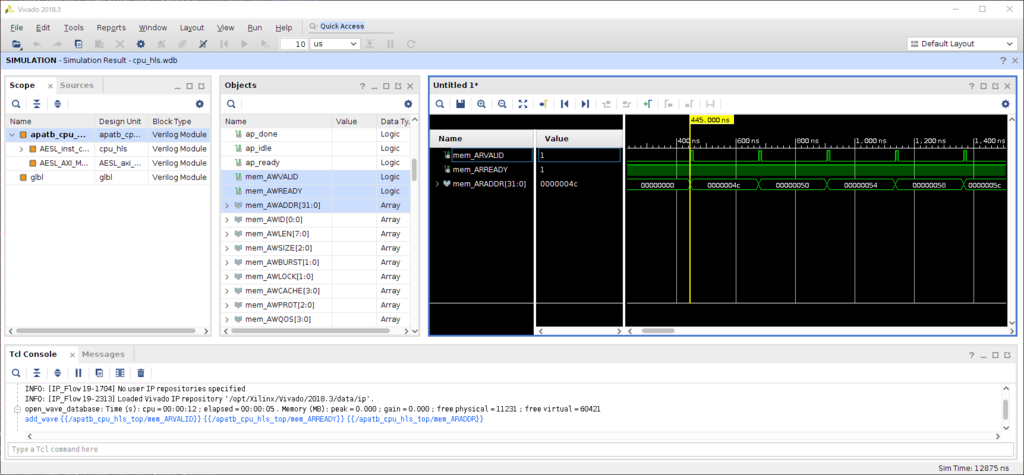1024x475 pixels.
Task: Open the Layout menu
Action: 192,27
